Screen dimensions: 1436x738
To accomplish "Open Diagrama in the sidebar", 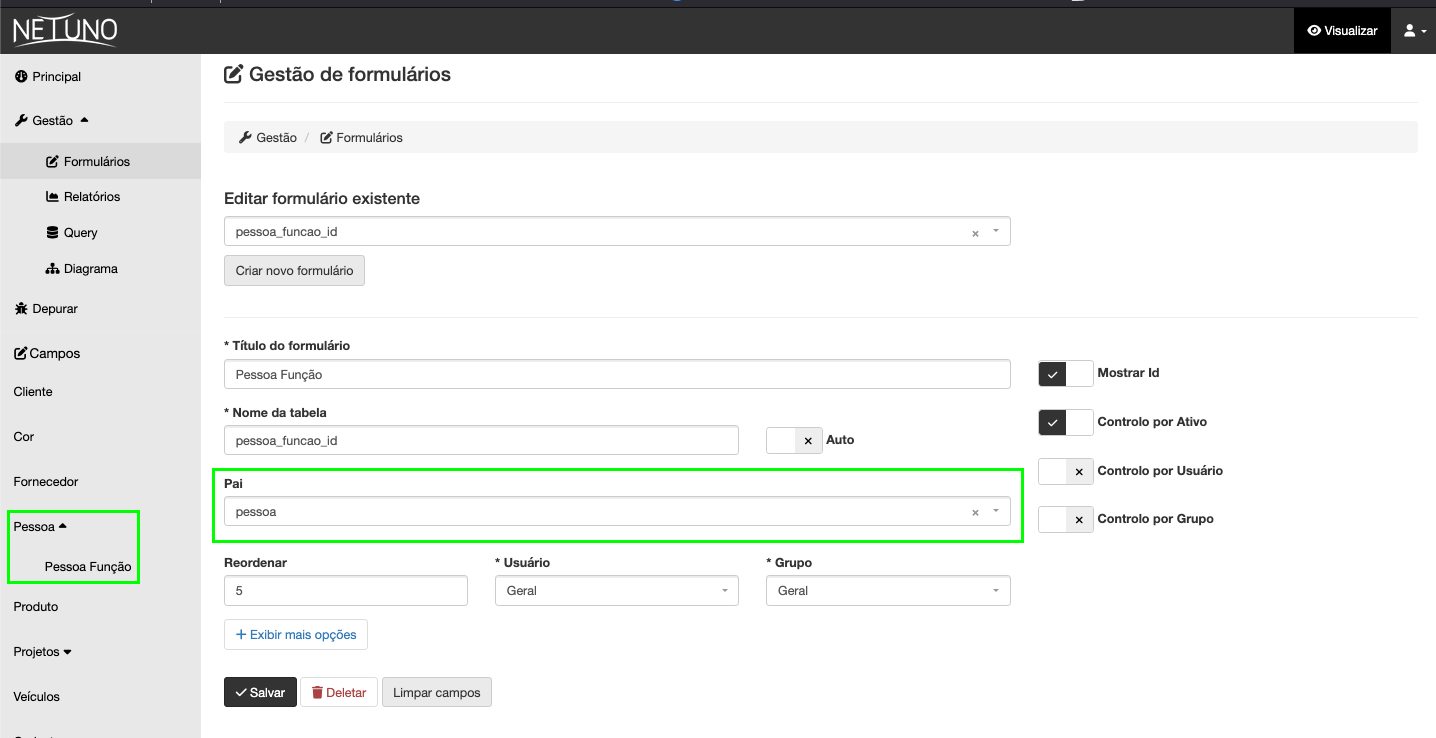I will (90, 269).
